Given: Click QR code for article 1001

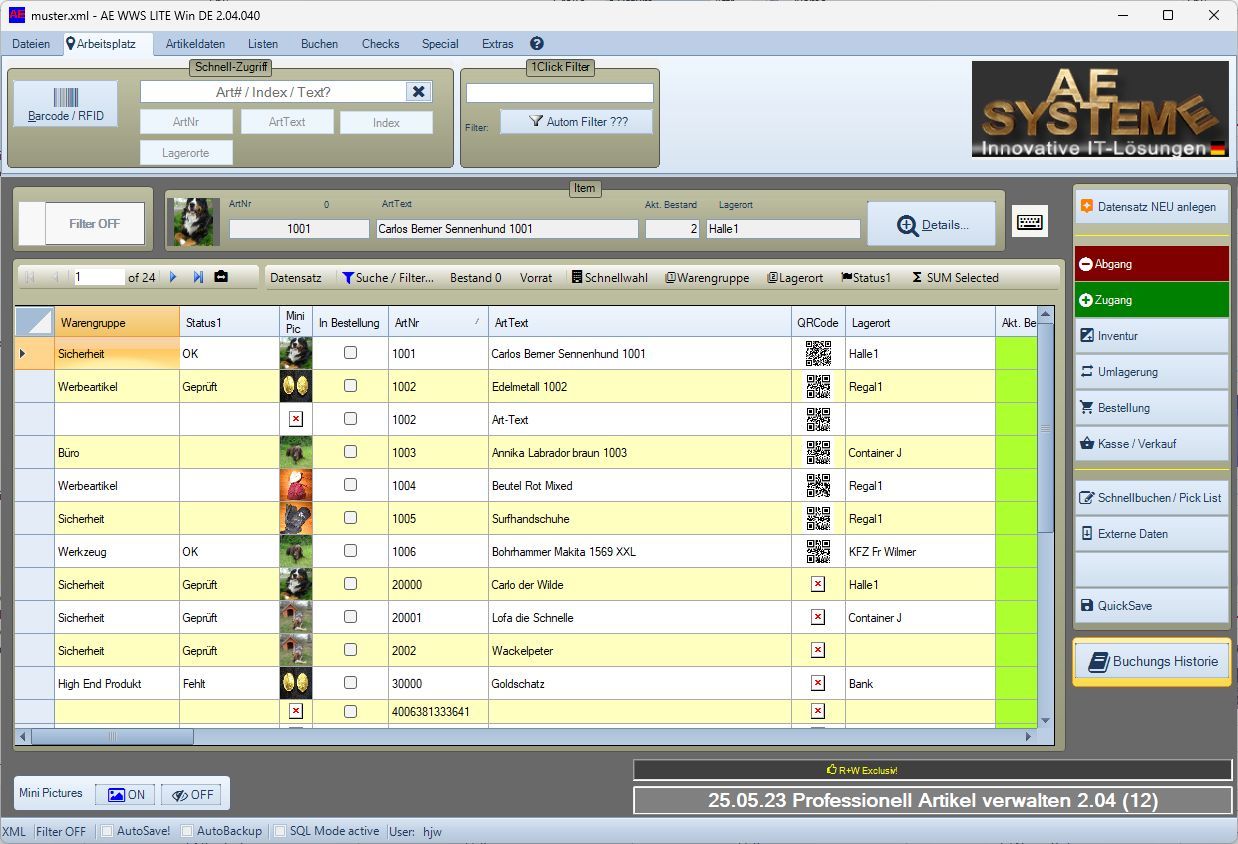Looking at the screenshot, I should (x=818, y=354).
